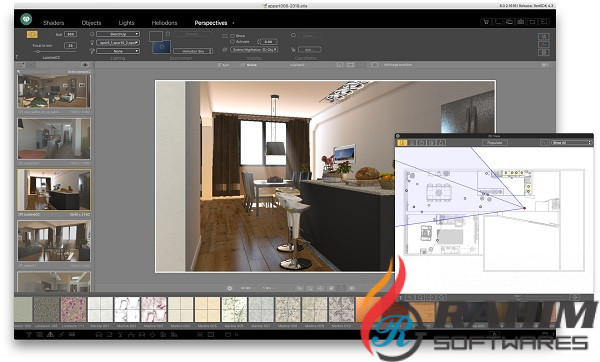Select the second perspective view thumbnail
Screen dimensions: 600x362
(54, 139)
